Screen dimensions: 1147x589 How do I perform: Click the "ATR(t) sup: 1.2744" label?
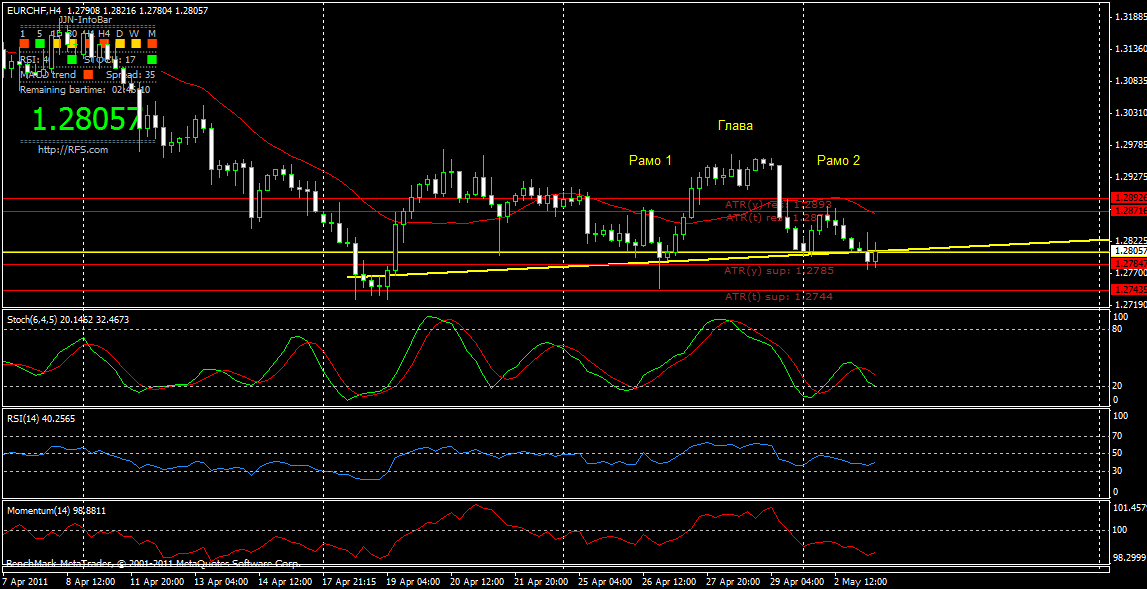point(779,296)
